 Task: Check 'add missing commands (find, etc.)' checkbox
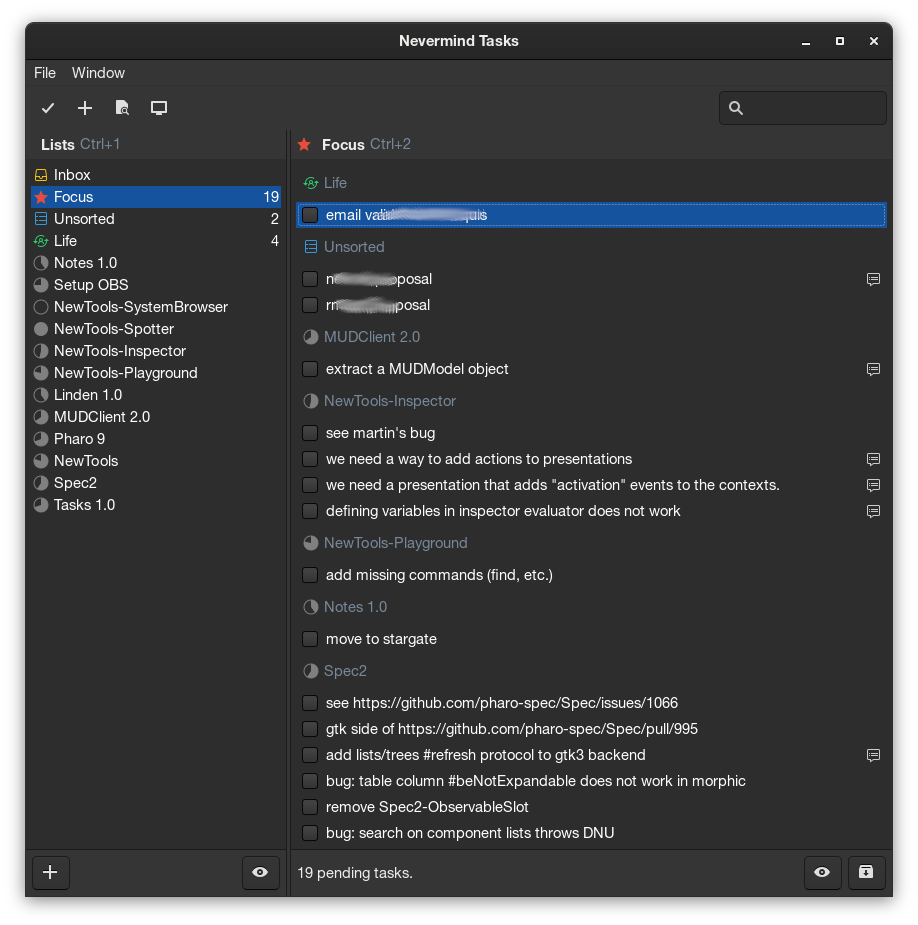coord(310,575)
